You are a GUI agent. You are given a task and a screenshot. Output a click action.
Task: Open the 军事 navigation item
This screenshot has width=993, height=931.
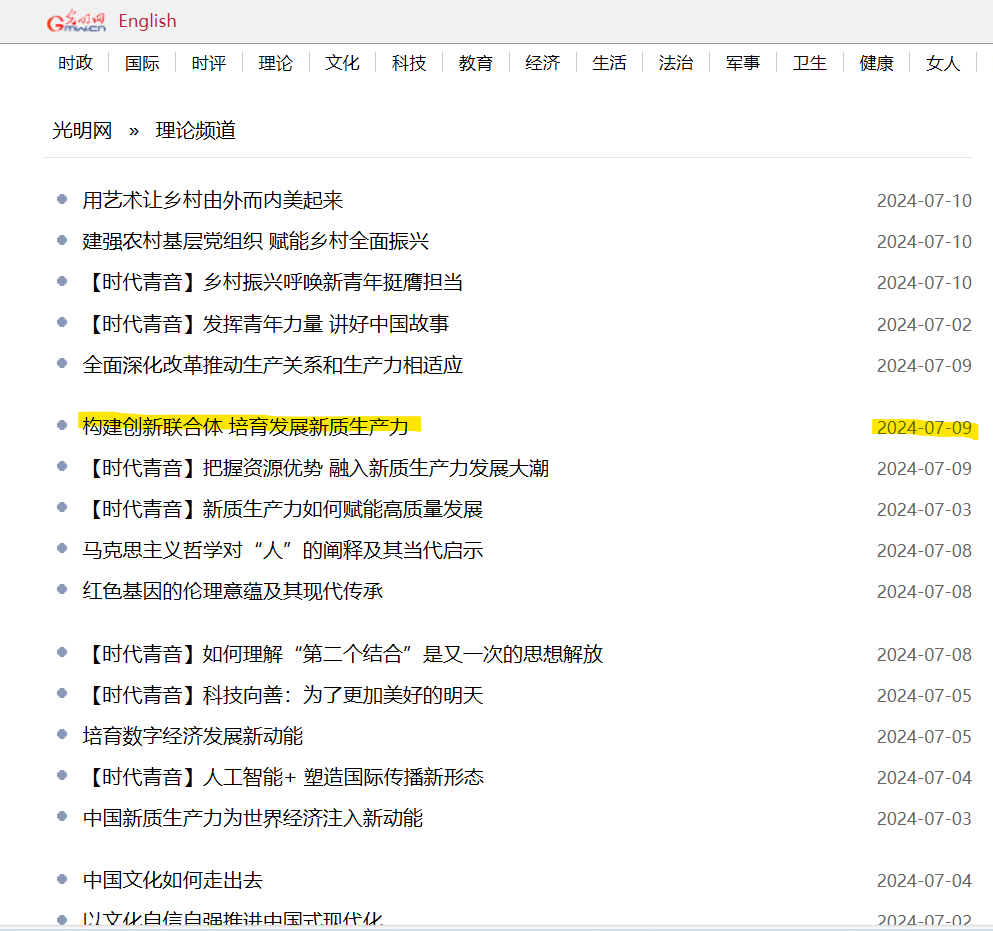[743, 63]
